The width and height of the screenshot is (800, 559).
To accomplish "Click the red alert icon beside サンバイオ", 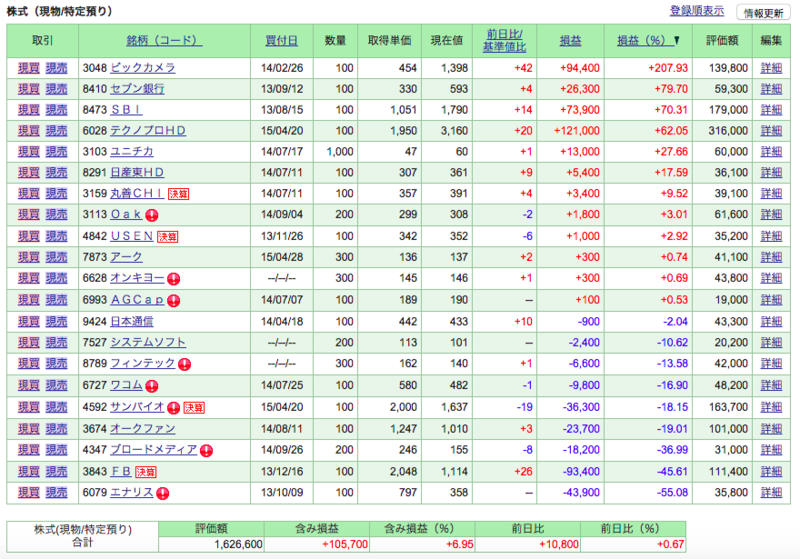I will tap(173, 408).
